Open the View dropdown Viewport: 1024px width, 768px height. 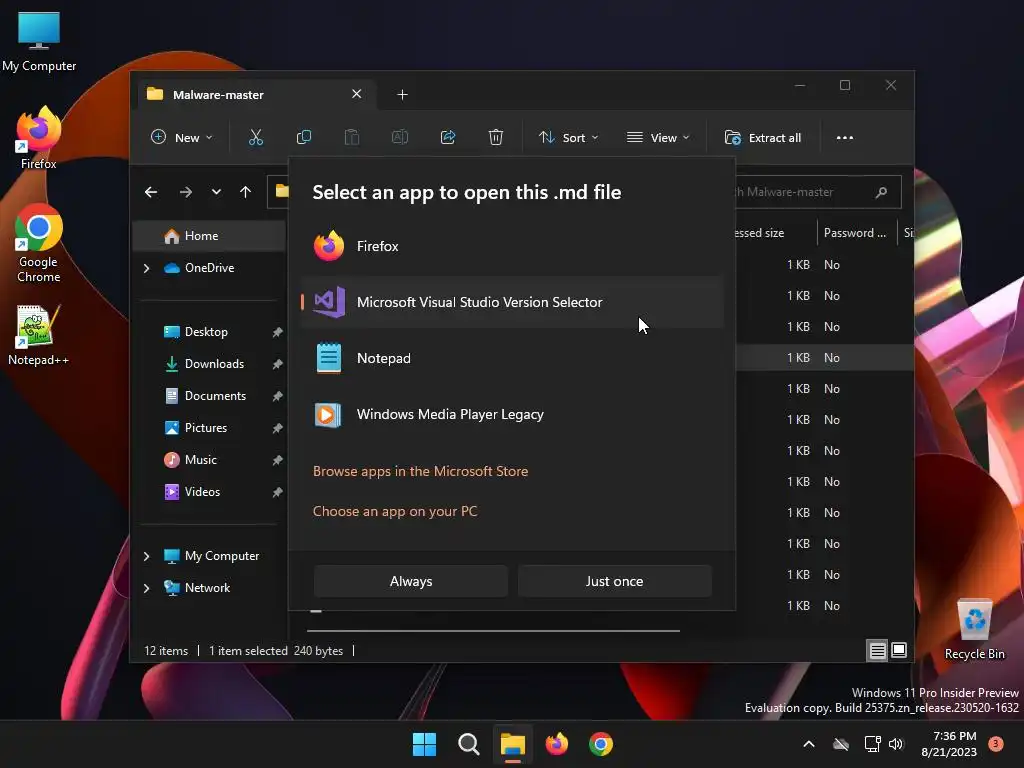point(658,138)
